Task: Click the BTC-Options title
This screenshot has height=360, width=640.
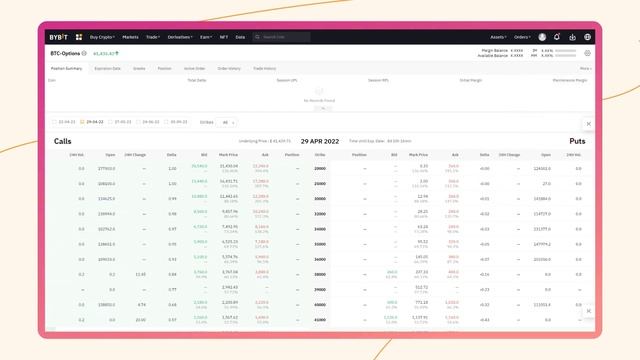Action: click(65, 53)
